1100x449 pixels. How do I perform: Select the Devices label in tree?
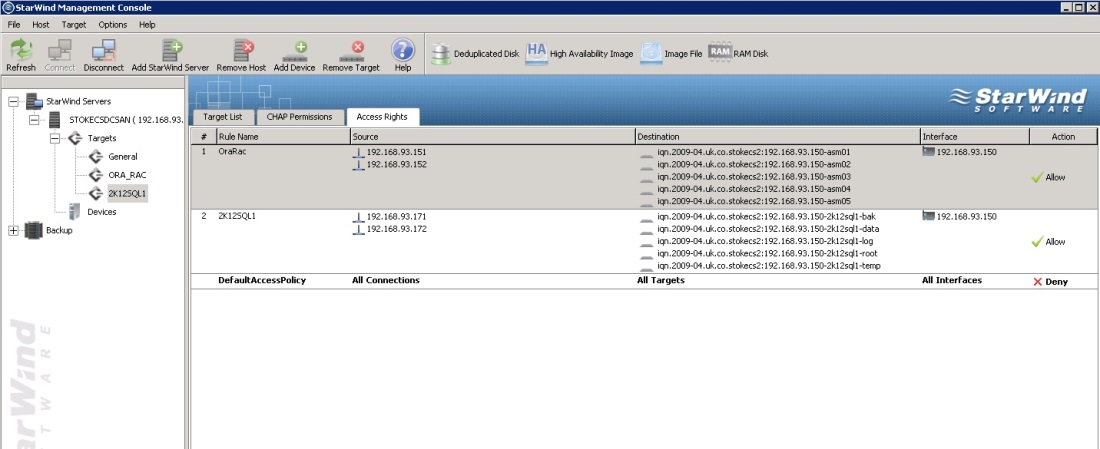(102, 211)
